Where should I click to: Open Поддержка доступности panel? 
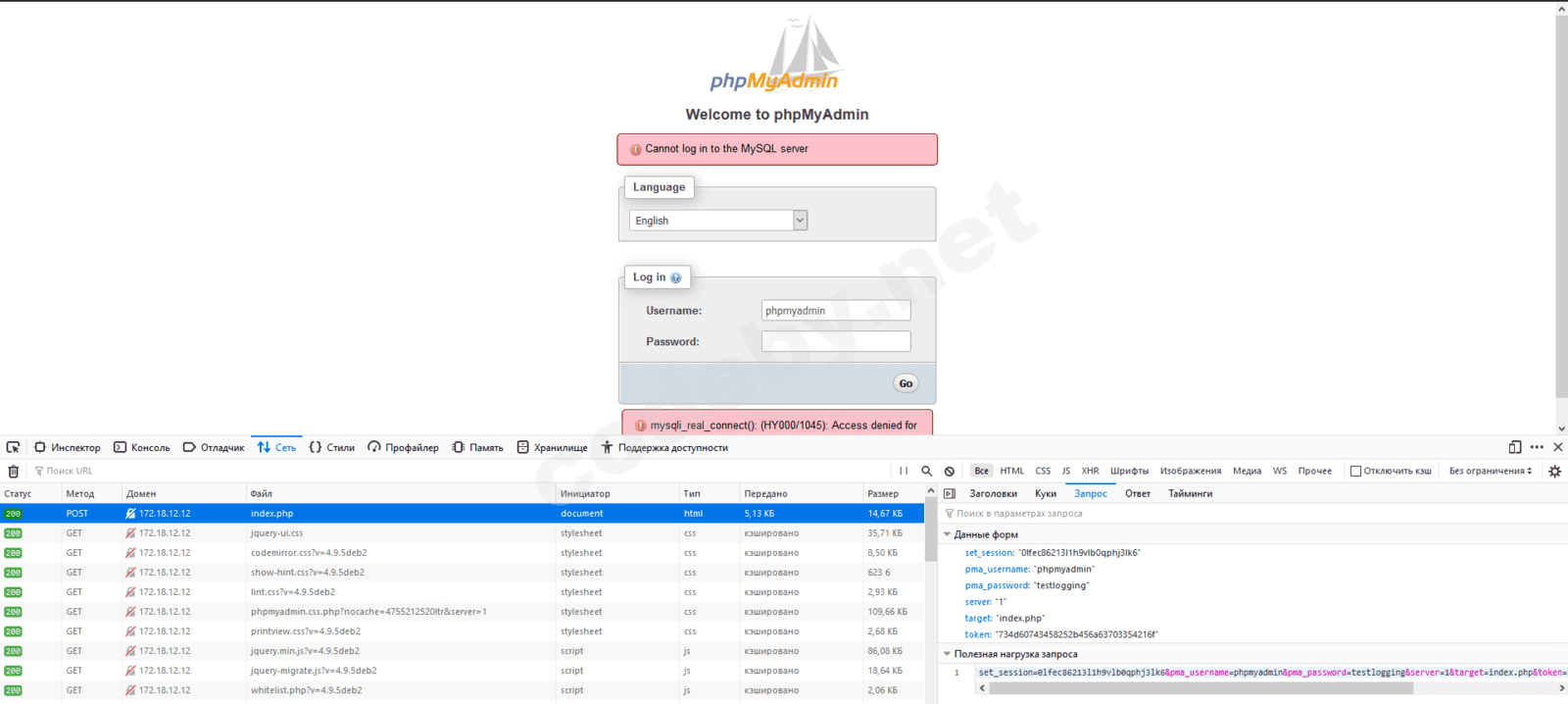tap(665, 447)
